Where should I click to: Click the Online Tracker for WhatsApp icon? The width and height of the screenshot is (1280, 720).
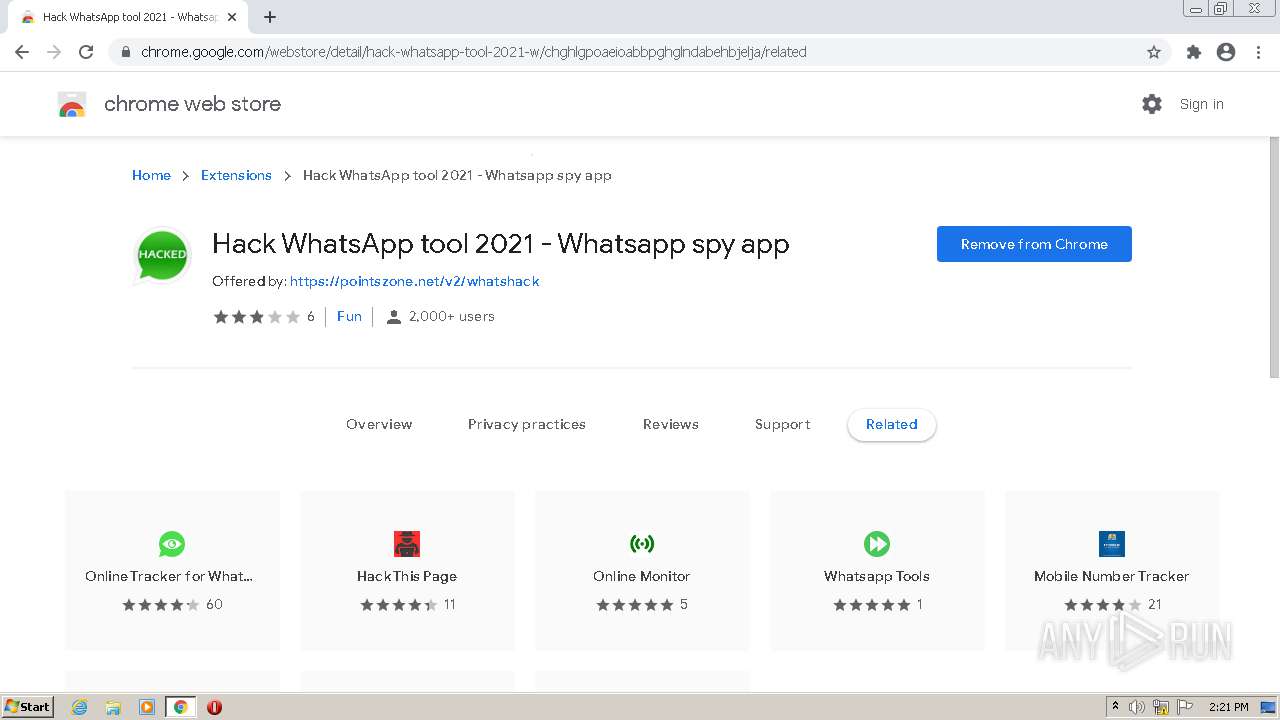(172, 544)
